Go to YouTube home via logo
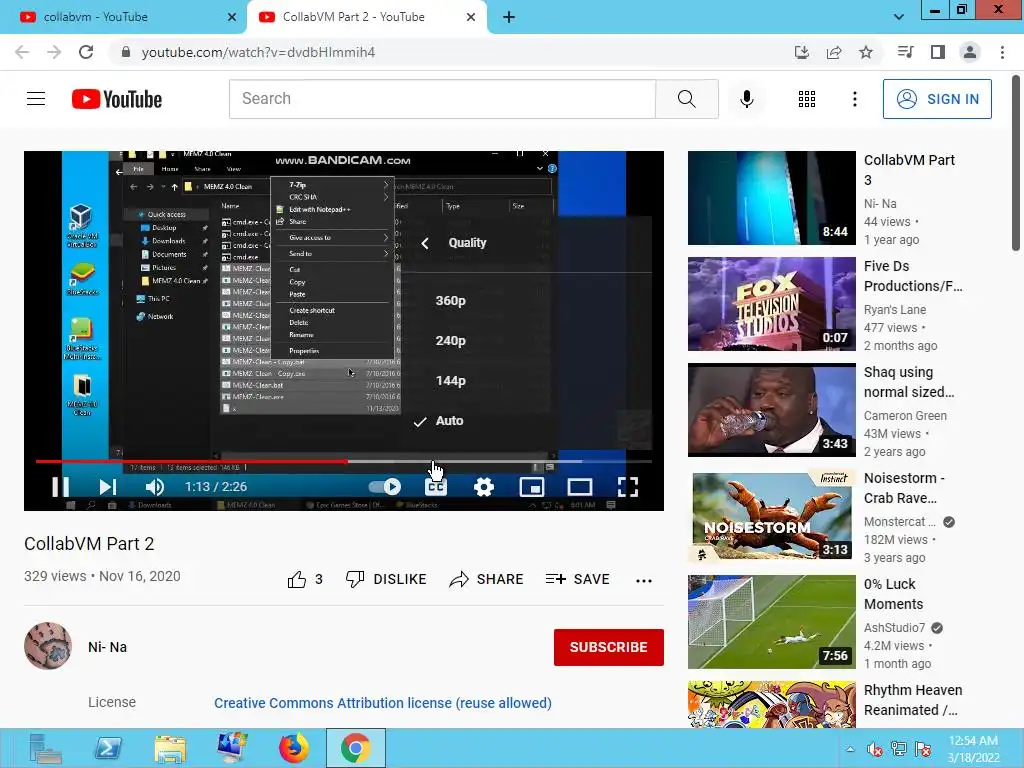 (x=117, y=99)
